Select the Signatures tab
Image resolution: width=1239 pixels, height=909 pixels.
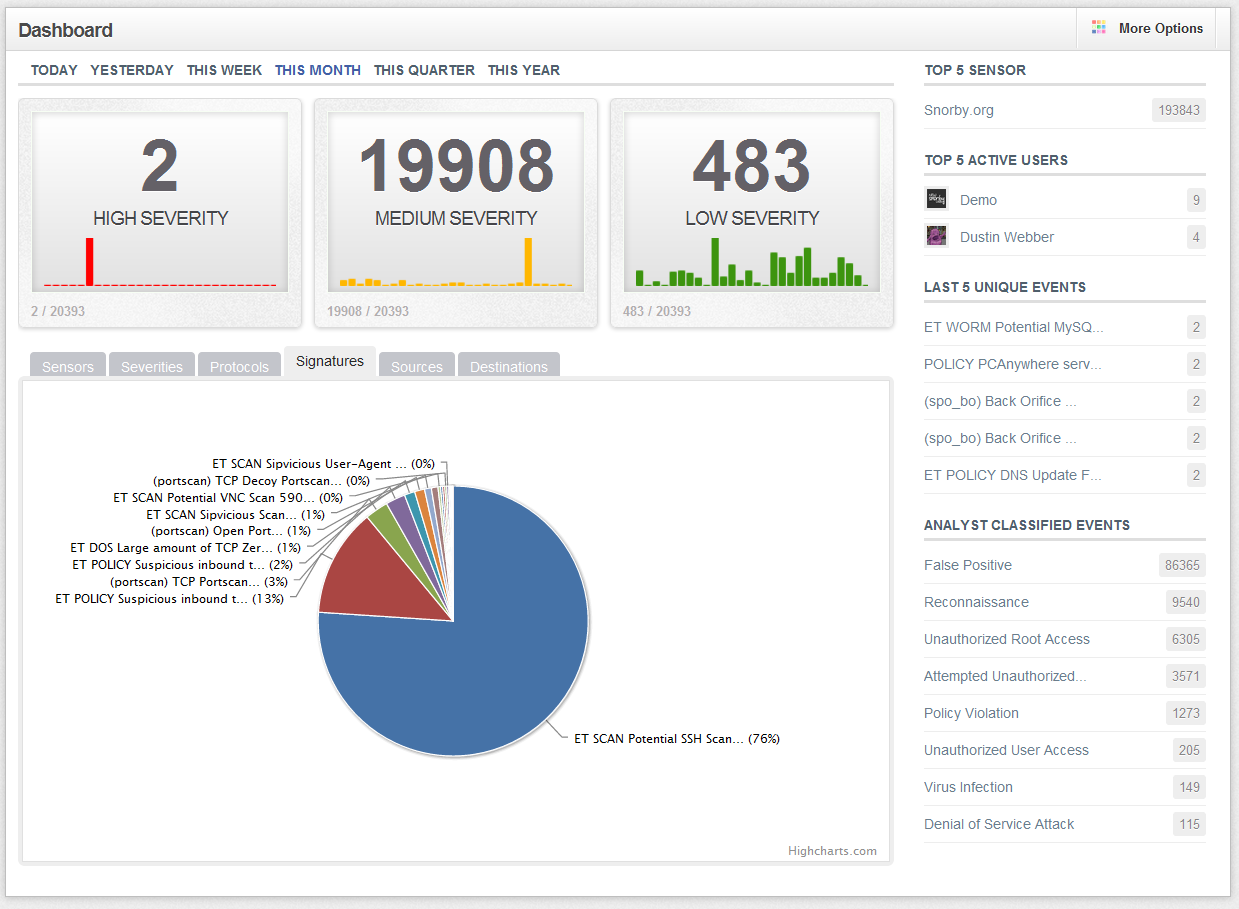pos(330,362)
